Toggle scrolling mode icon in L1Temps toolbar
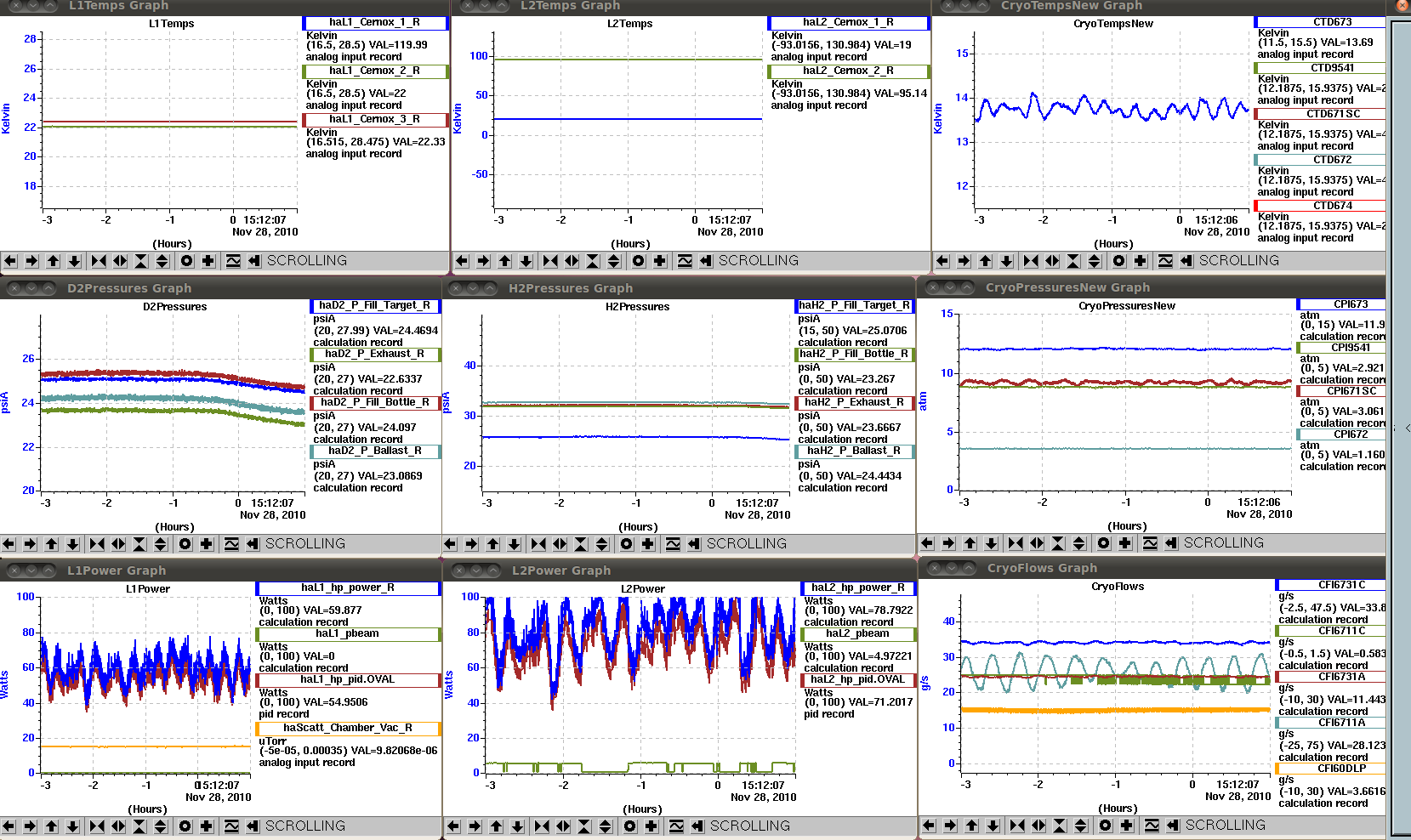Image resolution: width=1411 pixels, height=840 pixels. (x=254, y=261)
